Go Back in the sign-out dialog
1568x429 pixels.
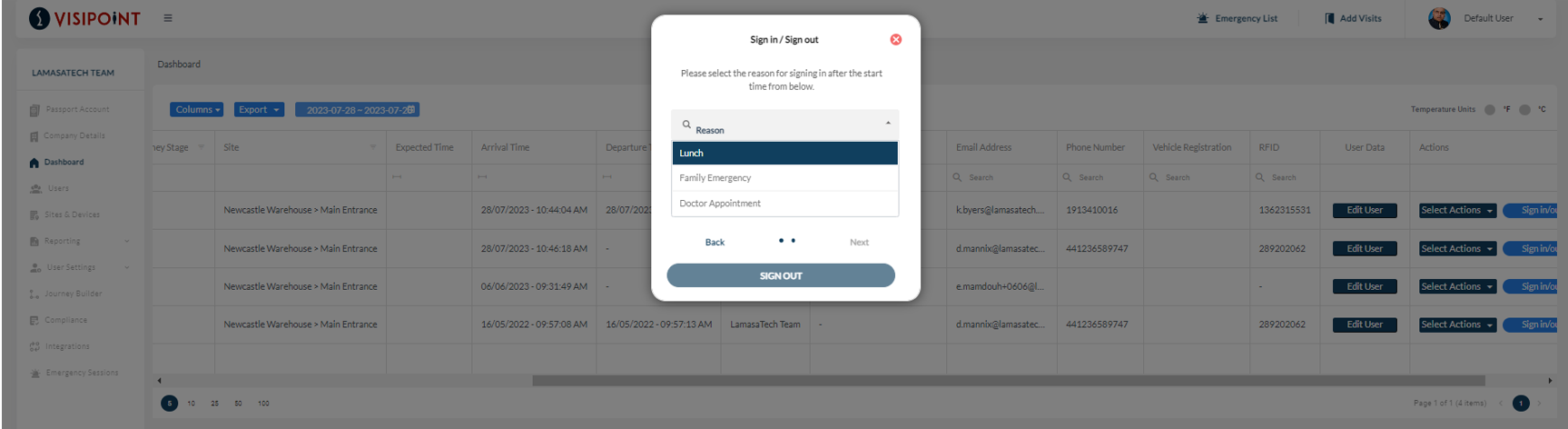(715, 243)
